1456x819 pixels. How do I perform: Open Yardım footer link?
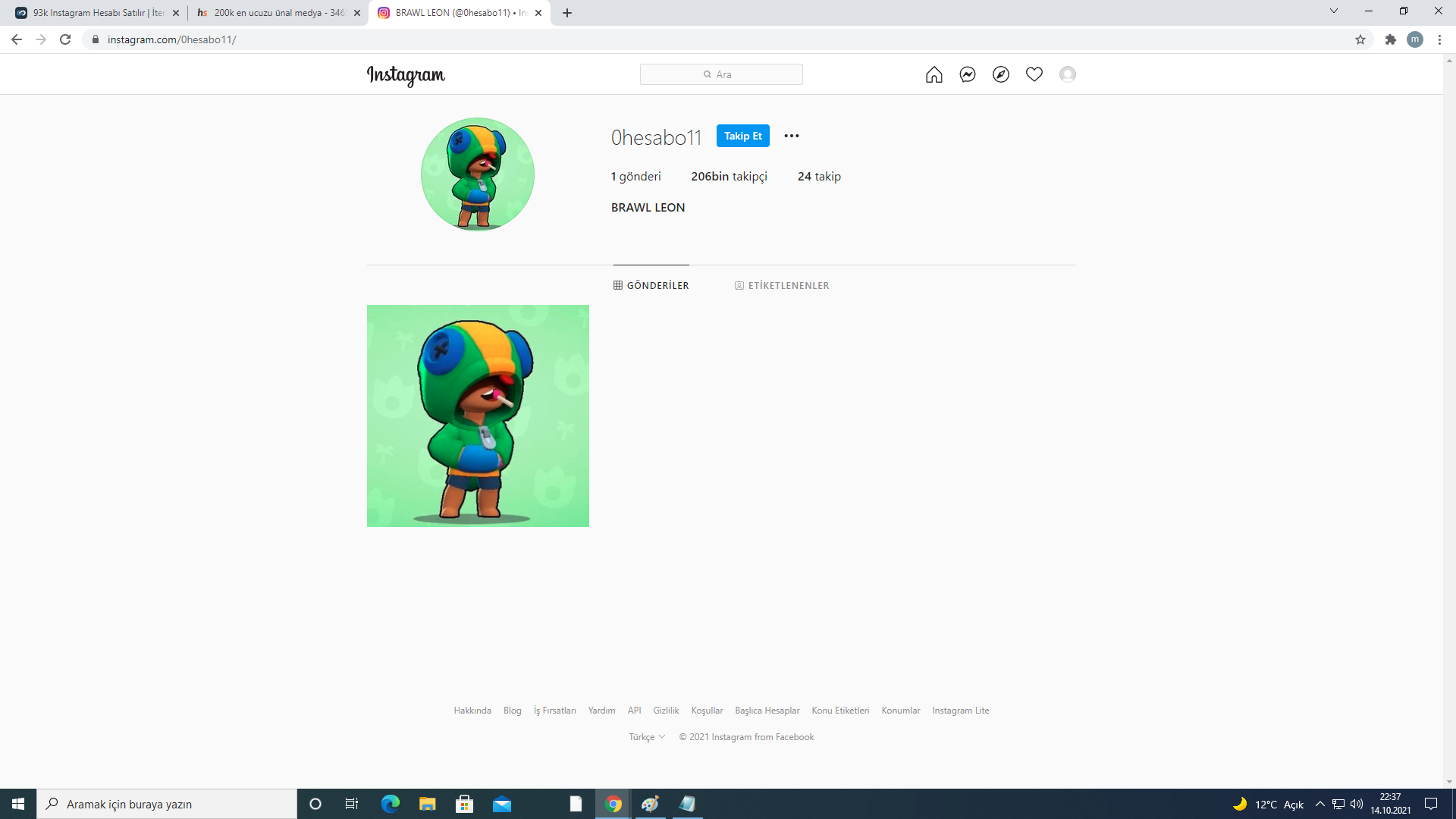click(x=602, y=711)
